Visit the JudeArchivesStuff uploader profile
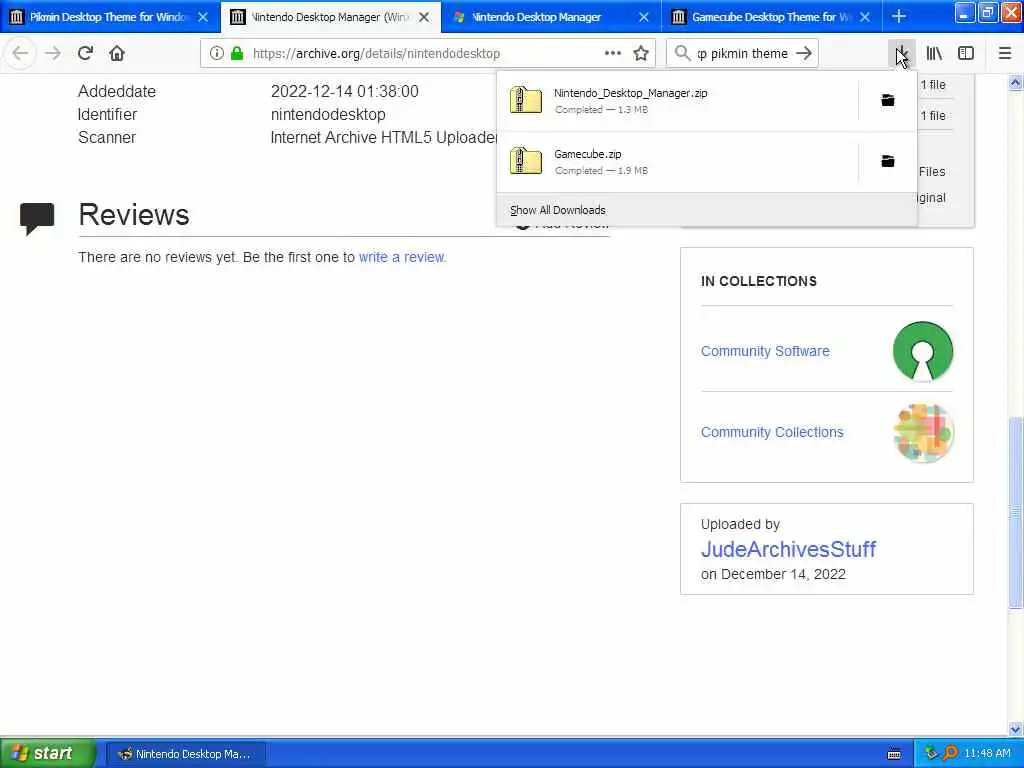This screenshot has height=768, width=1024. [788, 549]
